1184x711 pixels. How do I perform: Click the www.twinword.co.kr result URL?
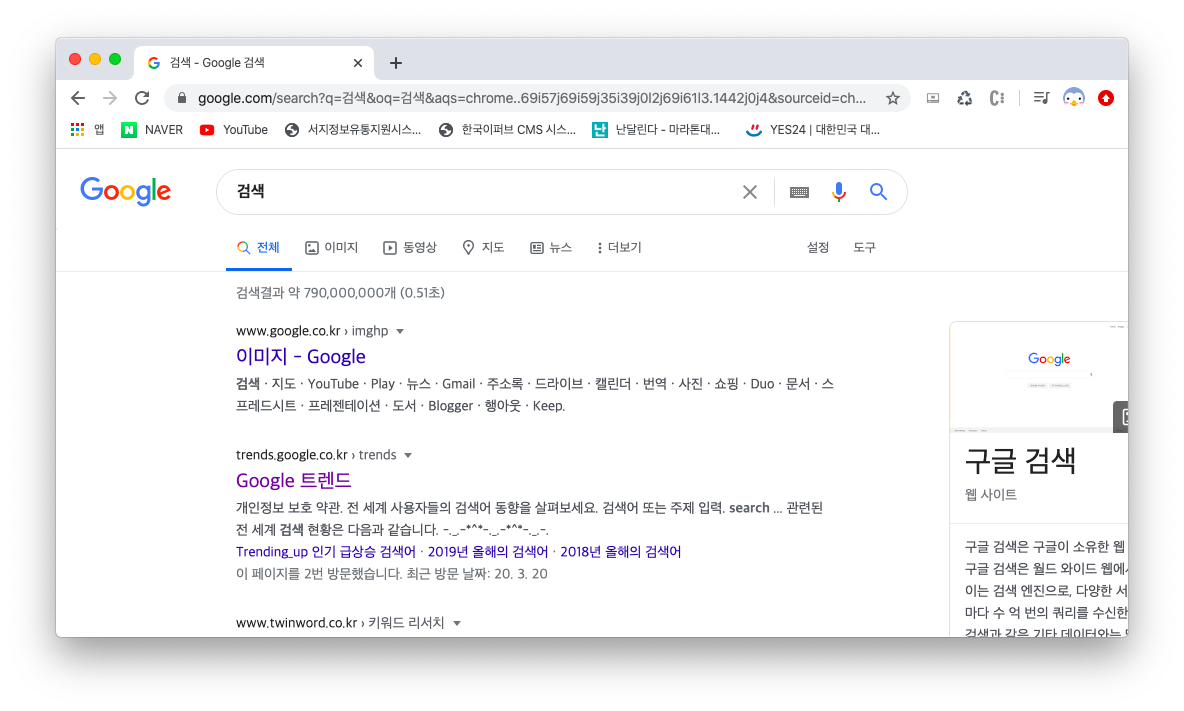point(296,623)
